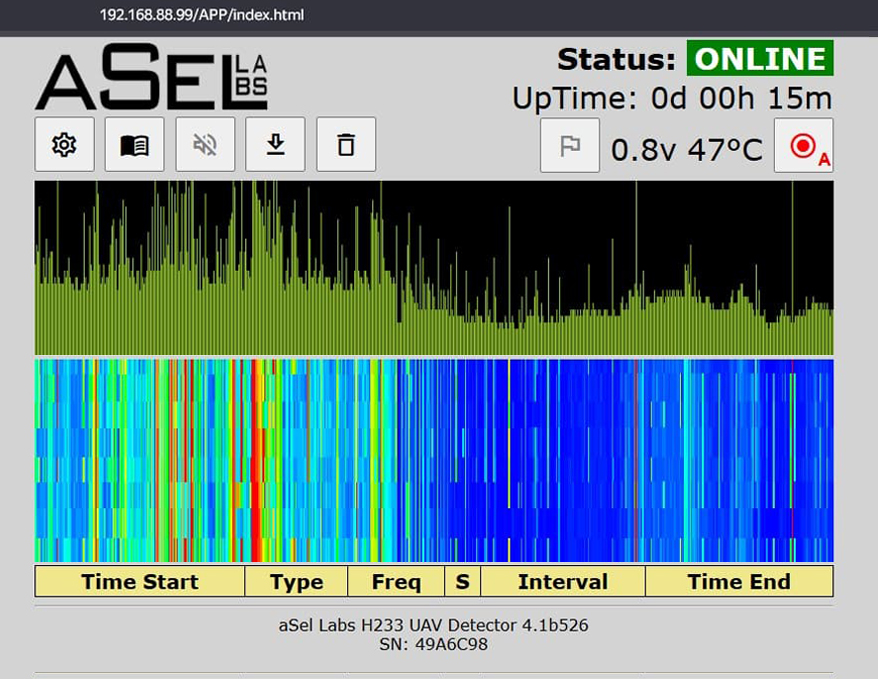Click the download log icon
This screenshot has height=679, width=878.
pos(276,145)
